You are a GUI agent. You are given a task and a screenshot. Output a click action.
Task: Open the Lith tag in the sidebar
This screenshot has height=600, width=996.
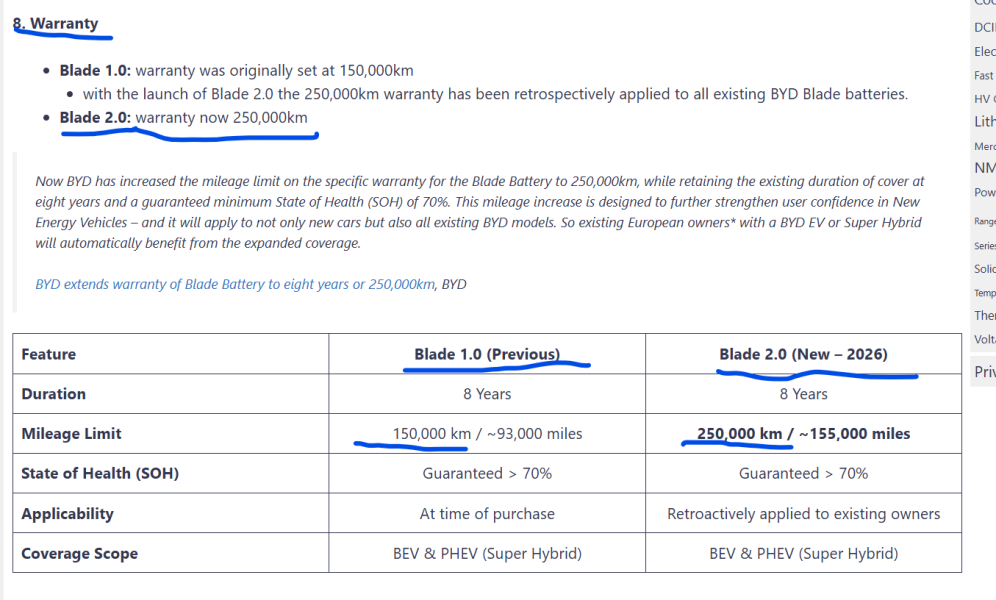click(x=984, y=121)
